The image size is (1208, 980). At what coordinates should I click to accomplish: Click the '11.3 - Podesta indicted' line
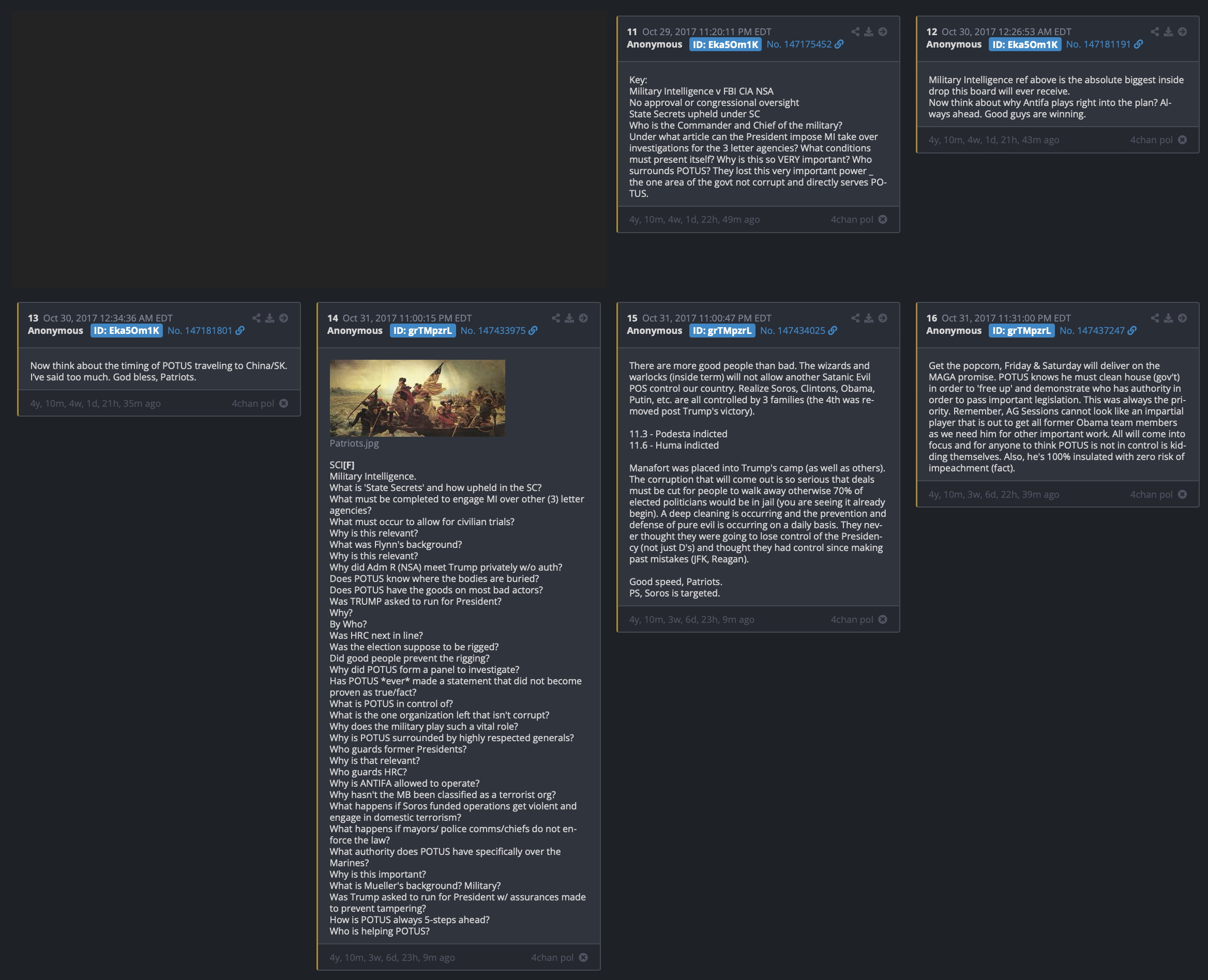tap(678, 434)
